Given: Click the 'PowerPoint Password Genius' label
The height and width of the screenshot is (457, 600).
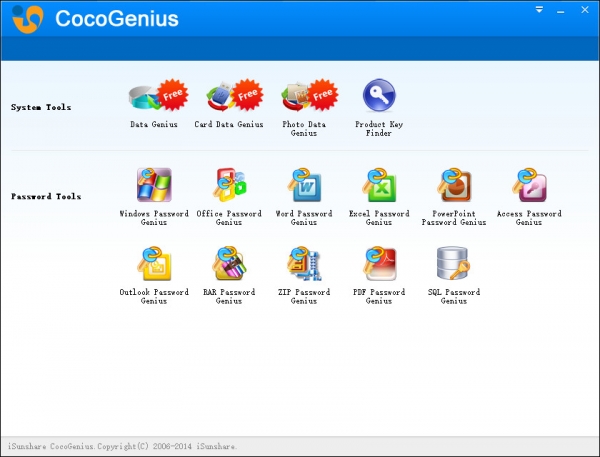Looking at the screenshot, I should tap(454, 218).
